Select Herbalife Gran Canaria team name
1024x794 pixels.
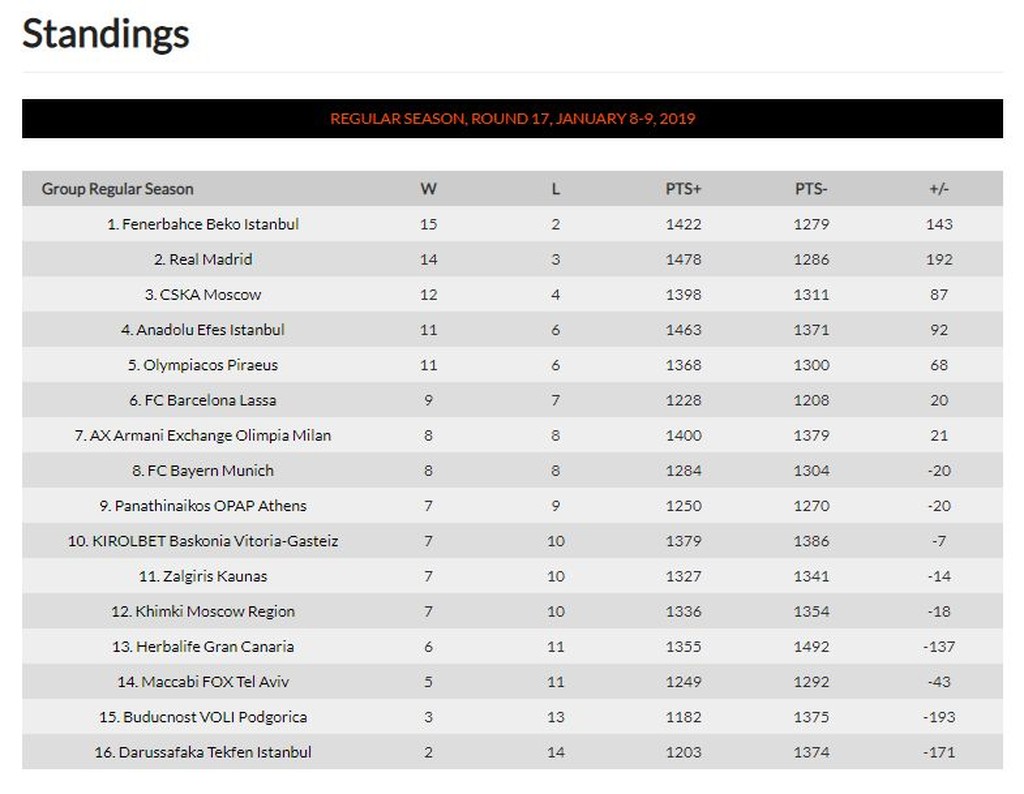211,646
